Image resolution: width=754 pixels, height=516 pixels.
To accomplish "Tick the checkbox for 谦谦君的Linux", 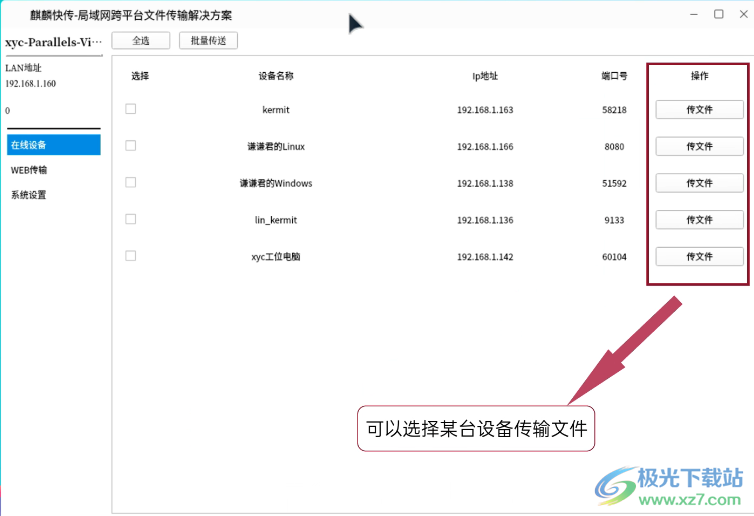I will point(130,146).
